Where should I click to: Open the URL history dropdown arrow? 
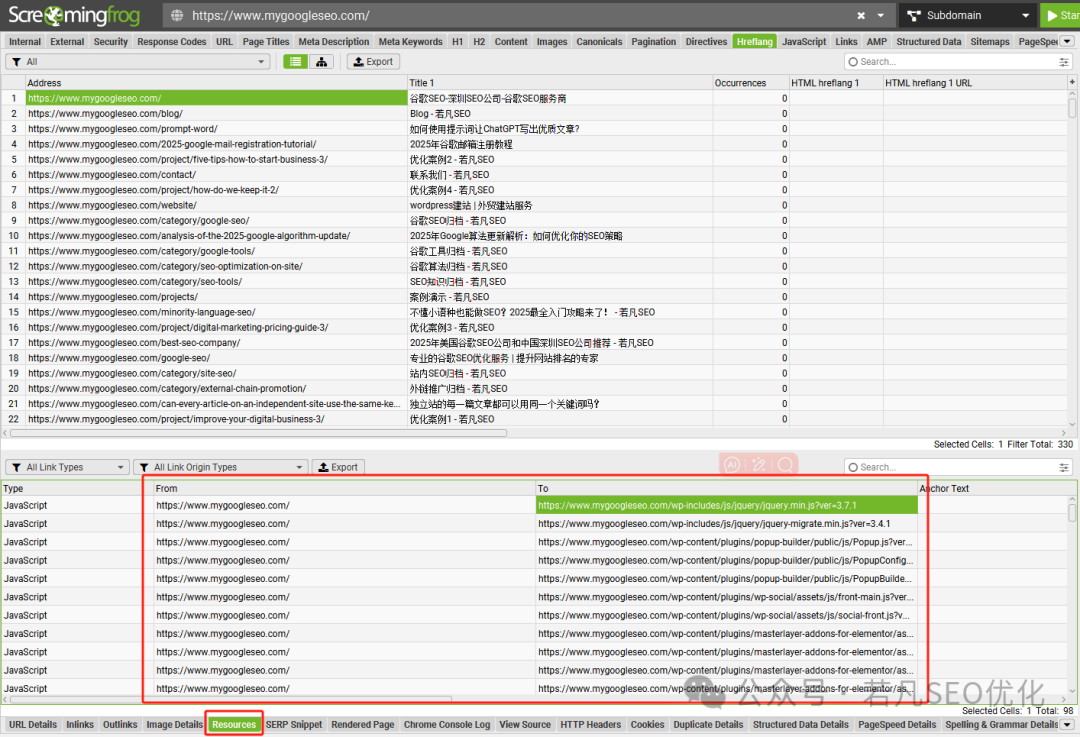(880, 15)
